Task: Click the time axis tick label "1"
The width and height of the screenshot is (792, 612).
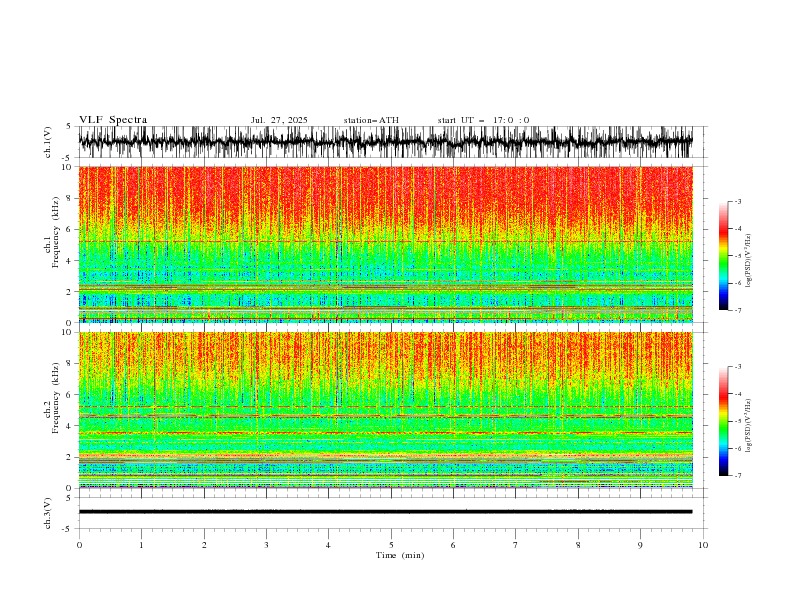Action: point(141,545)
